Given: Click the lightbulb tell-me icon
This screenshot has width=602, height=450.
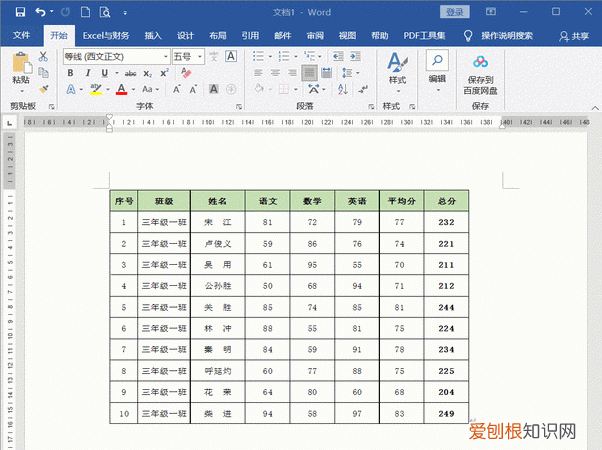Looking at the screenshot, I should [x=468, y=36].
